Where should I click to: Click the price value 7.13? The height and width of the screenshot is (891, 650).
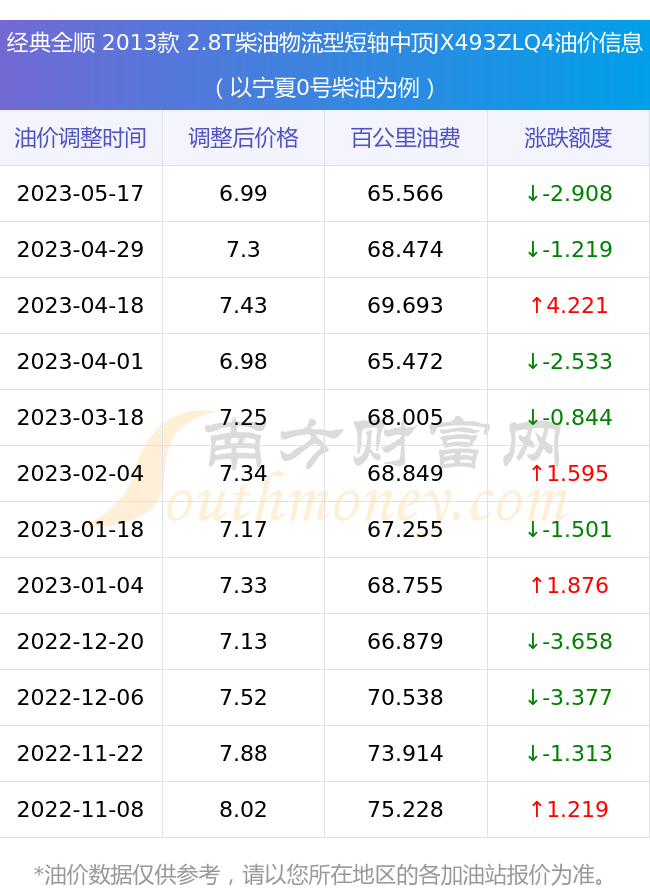[x=243, y=641]
